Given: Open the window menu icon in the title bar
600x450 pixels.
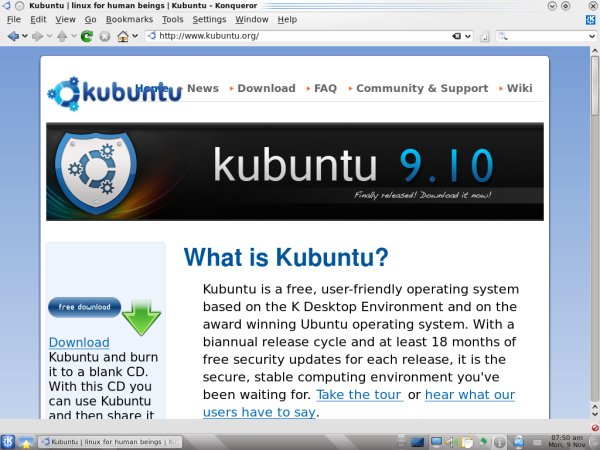Looking at the screenshot, I should point(6,5).
